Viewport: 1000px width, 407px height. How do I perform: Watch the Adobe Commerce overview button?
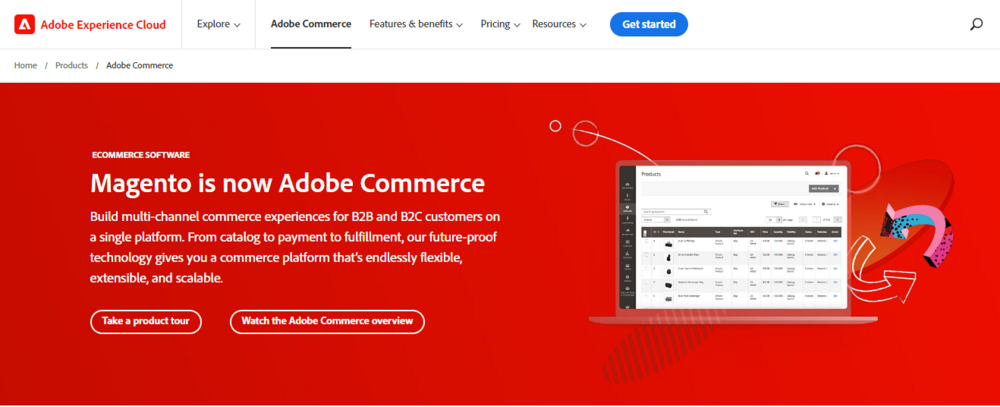(x=327, y=322)
